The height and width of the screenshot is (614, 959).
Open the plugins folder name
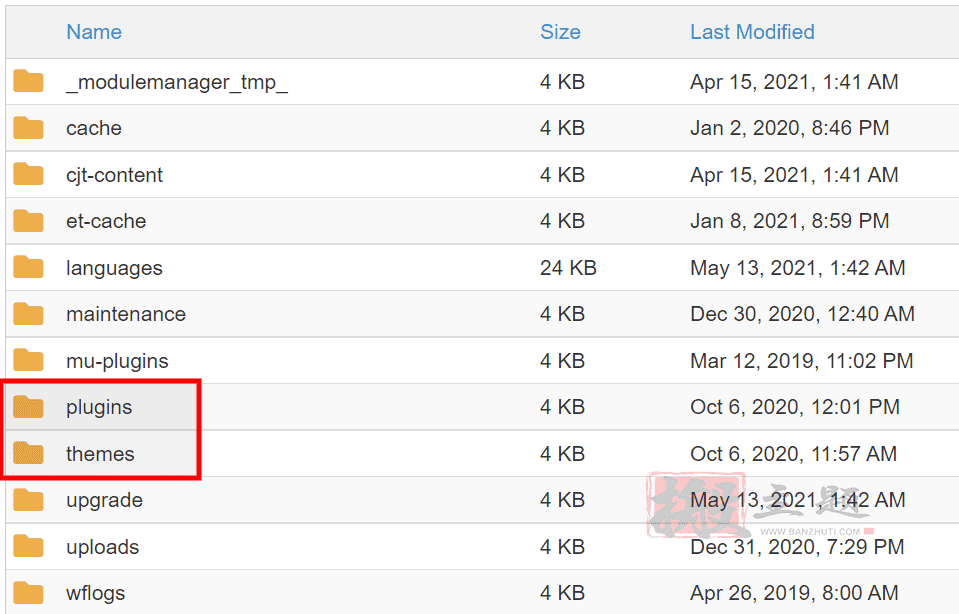[99, 407]
